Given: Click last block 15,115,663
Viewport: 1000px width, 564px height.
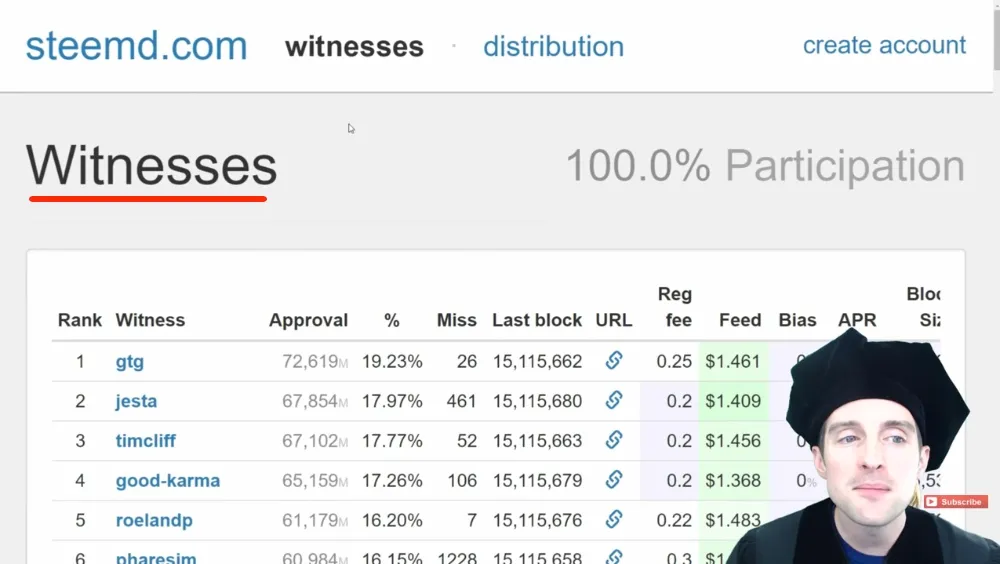Looking at the screenshot, I should [538, 441].
